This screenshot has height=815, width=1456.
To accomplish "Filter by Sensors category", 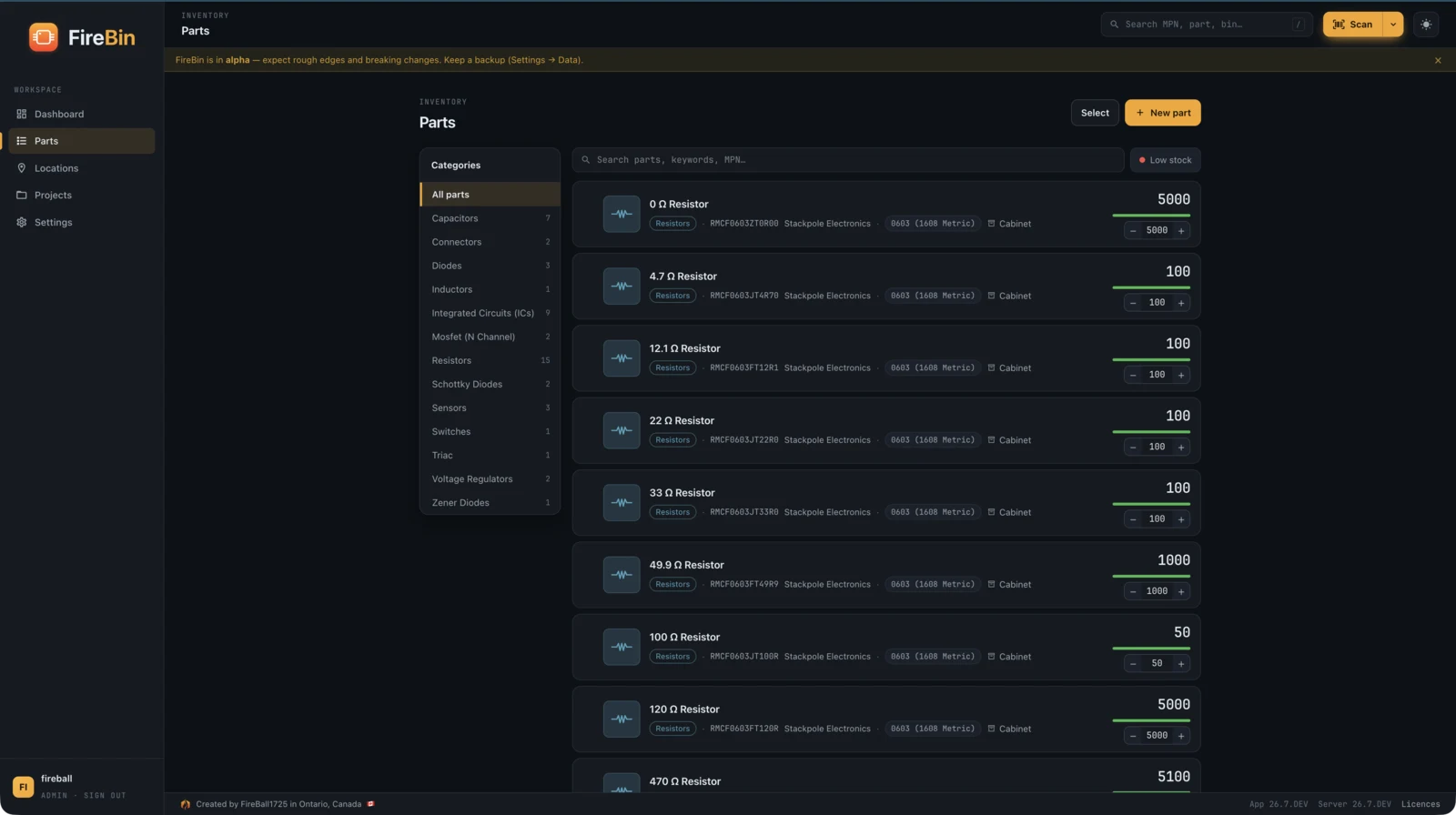I will [x=490, y=407].
